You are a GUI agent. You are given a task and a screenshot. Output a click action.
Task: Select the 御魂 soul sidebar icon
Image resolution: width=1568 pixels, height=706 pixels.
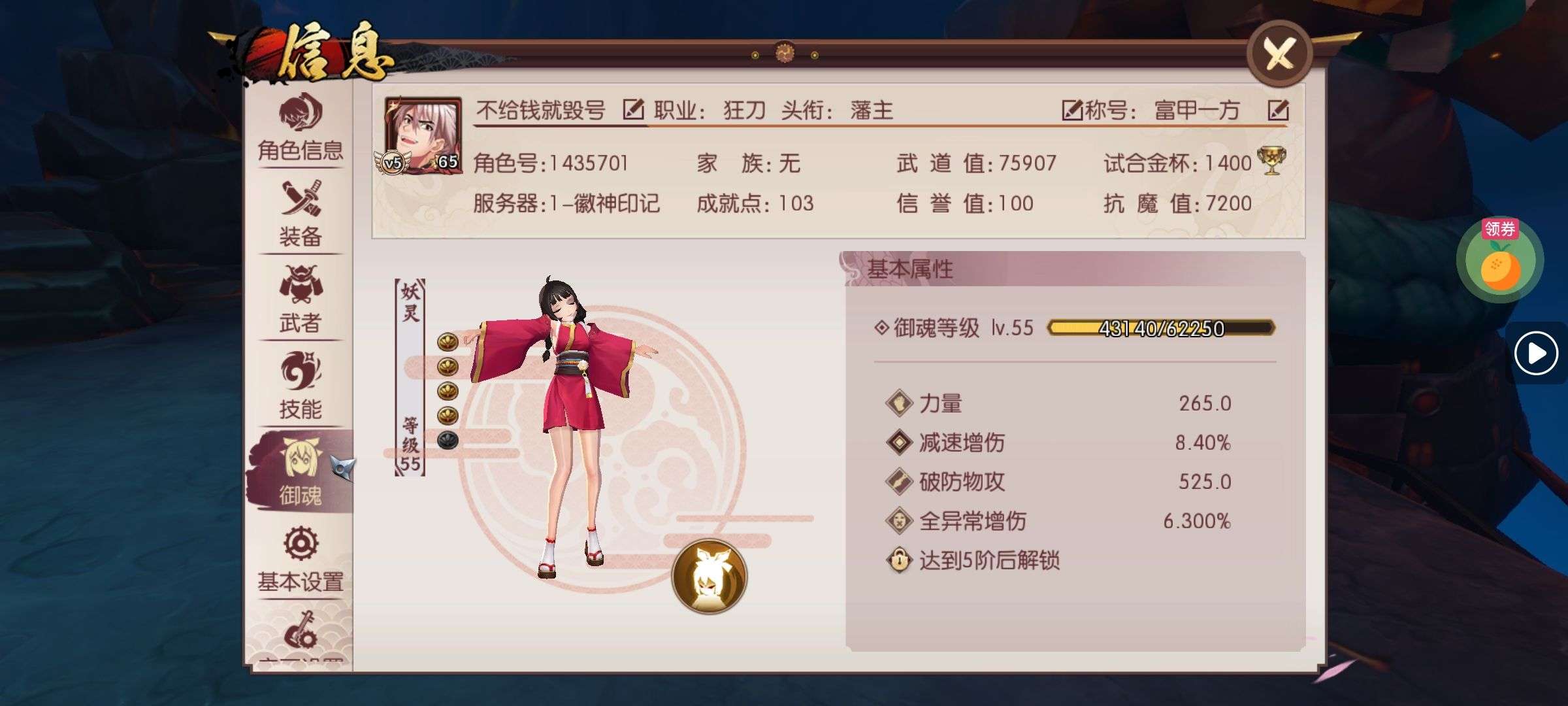point(301,472)
